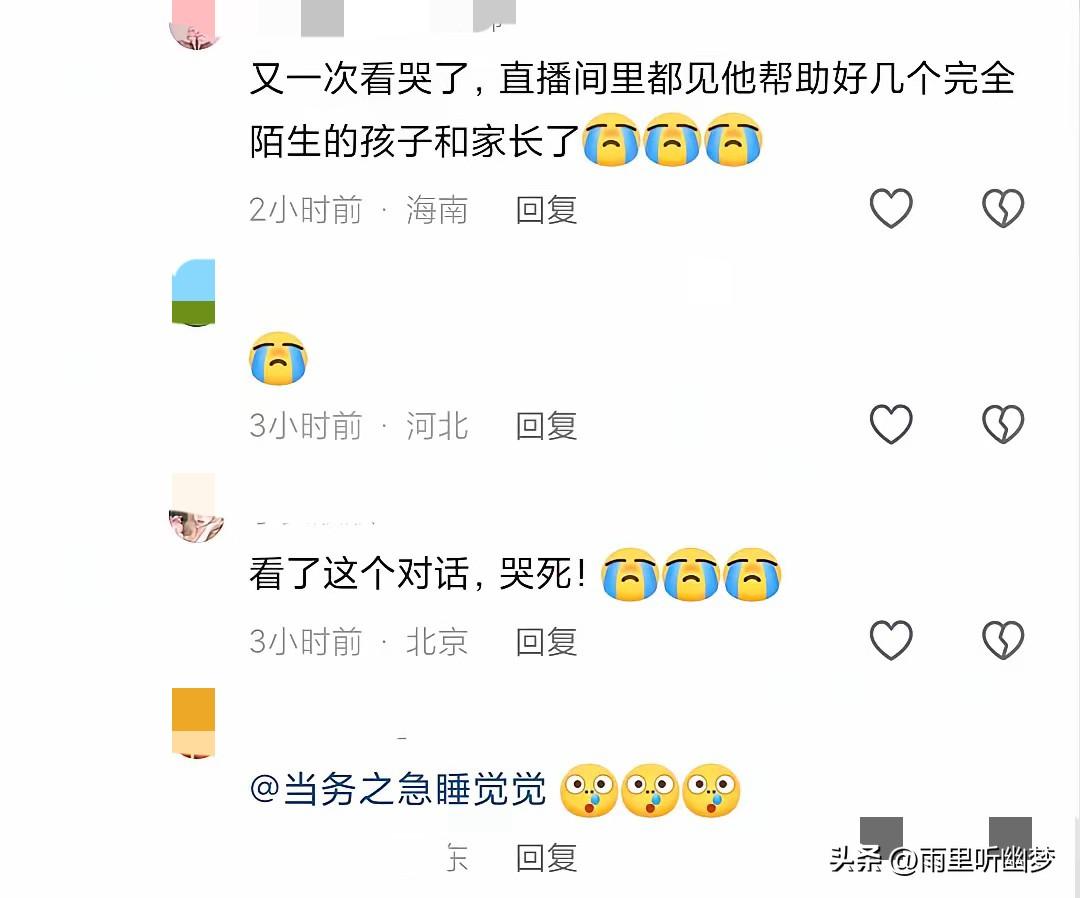Dislike the Hainan comment with broken heart
This screenshot has height=898, width=1080.
point(1003,208)
